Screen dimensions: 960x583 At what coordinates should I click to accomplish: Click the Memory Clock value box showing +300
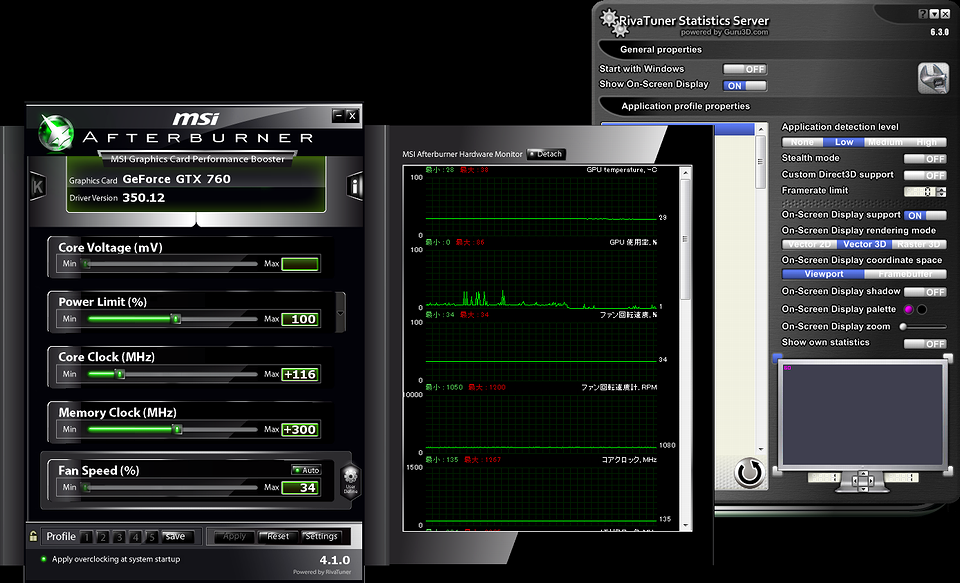[300, 429]
